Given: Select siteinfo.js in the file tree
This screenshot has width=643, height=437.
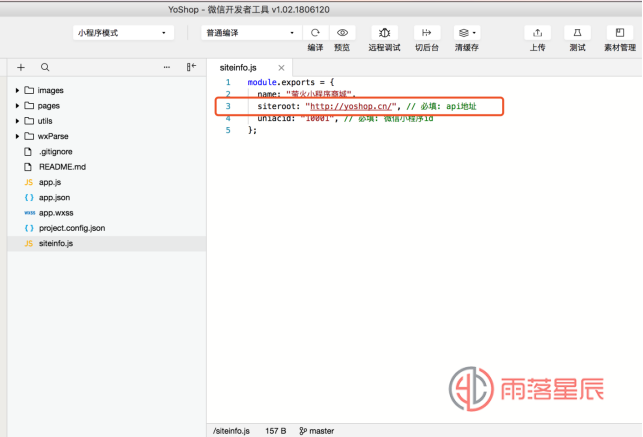Looking at the screenshot, I should click(107, 244).
